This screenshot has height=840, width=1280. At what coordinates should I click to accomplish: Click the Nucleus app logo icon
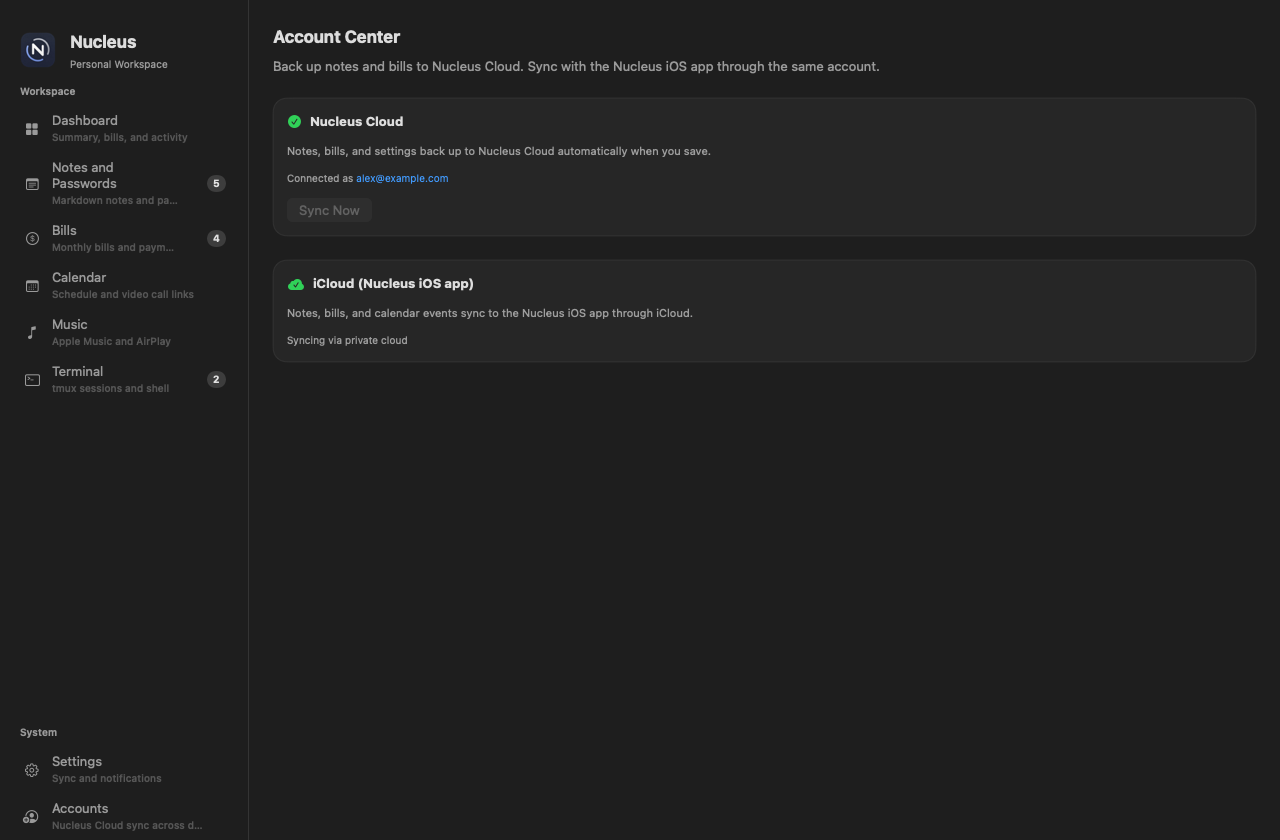click(38, 49)
